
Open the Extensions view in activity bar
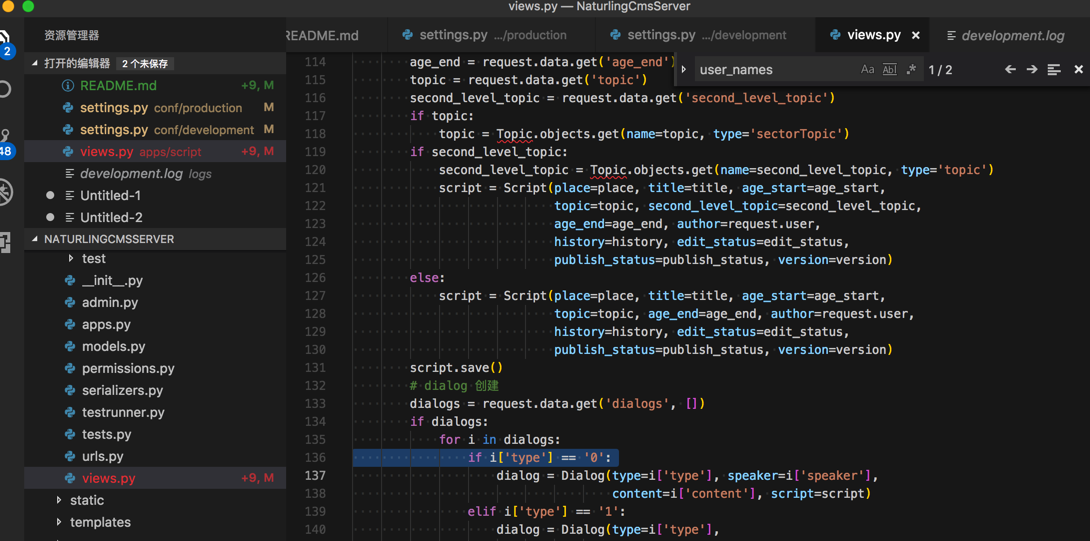pyautogui.click(x=5, y=242)
